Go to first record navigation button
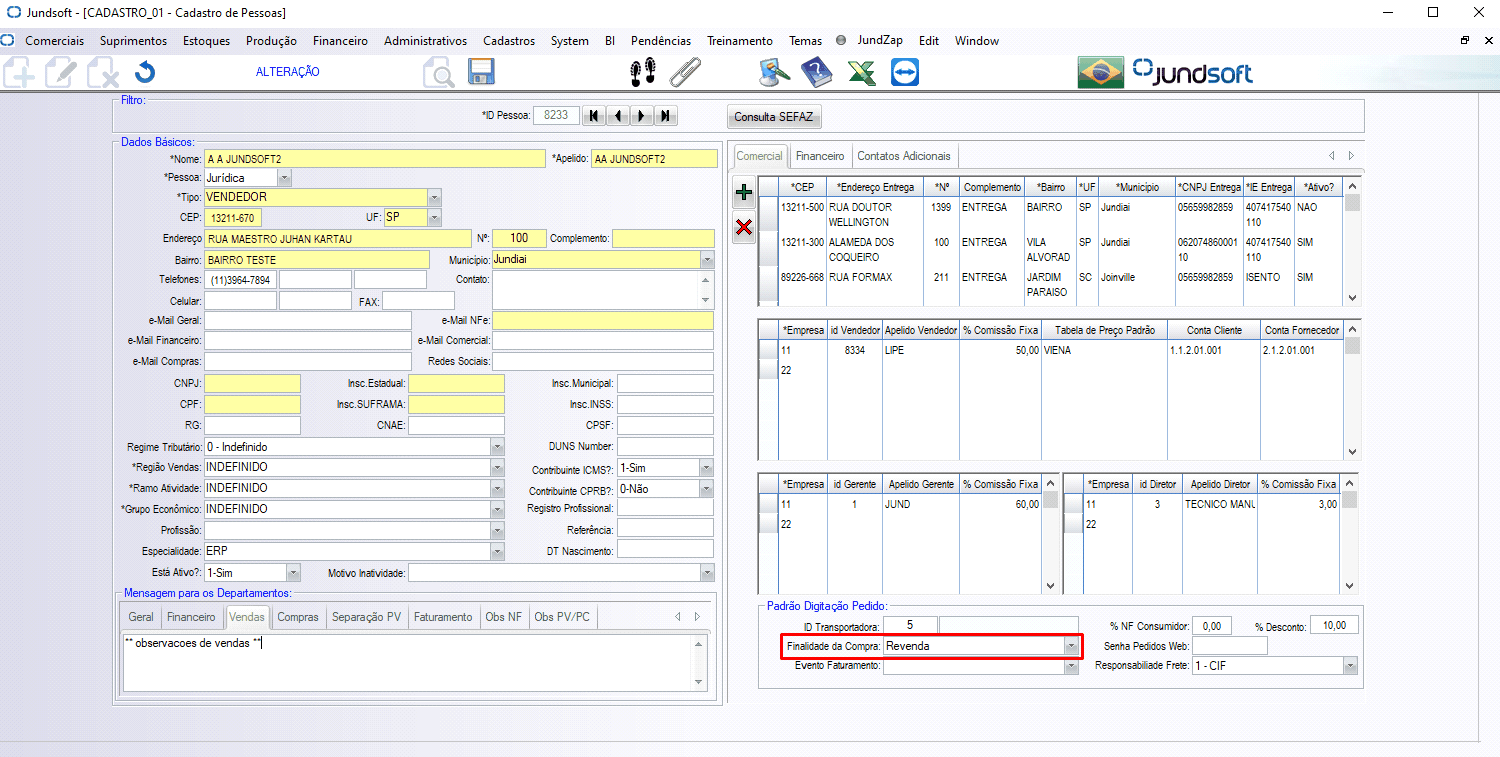Viewport: 1500px width, 757px height. (594, 116)
